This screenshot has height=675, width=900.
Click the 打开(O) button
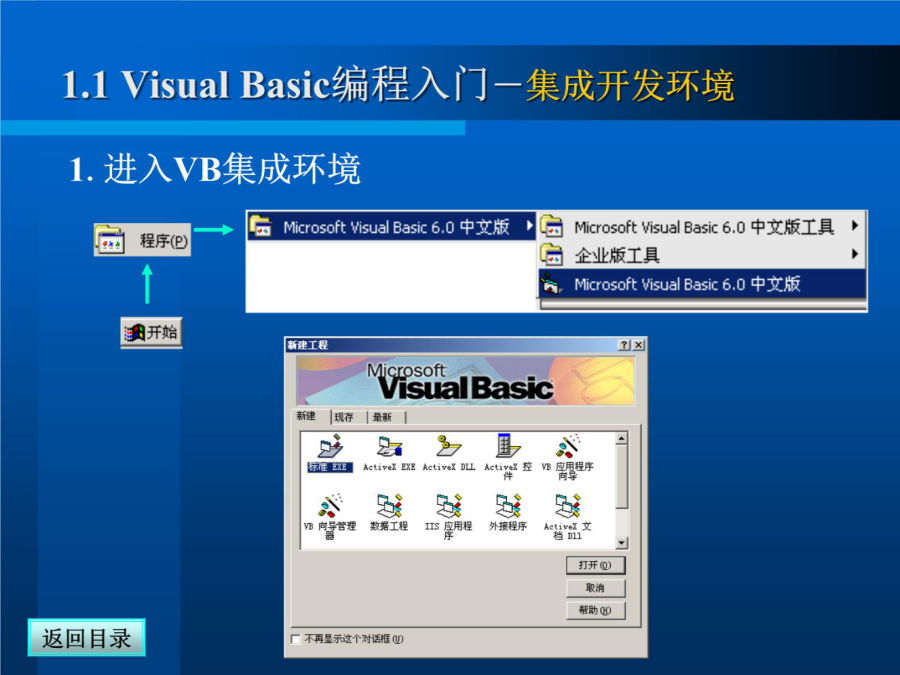(x=595, y=565)
